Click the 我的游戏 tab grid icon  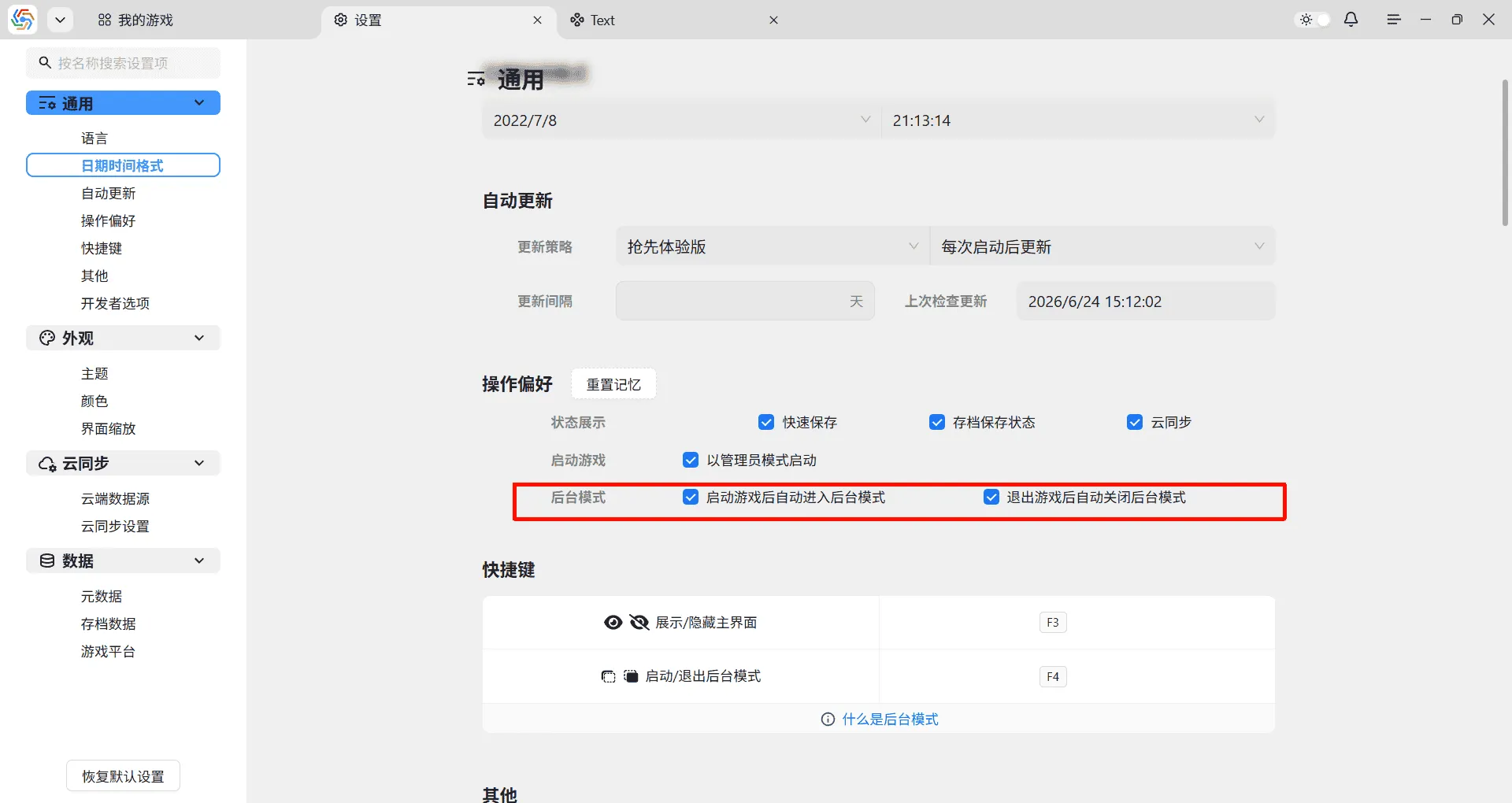(105, 20)
